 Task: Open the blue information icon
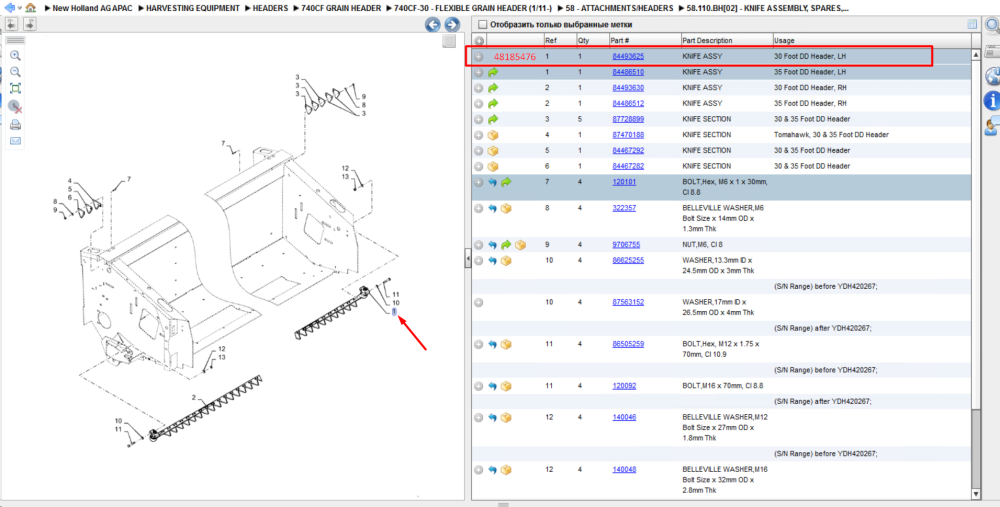(x=992, y=100)
